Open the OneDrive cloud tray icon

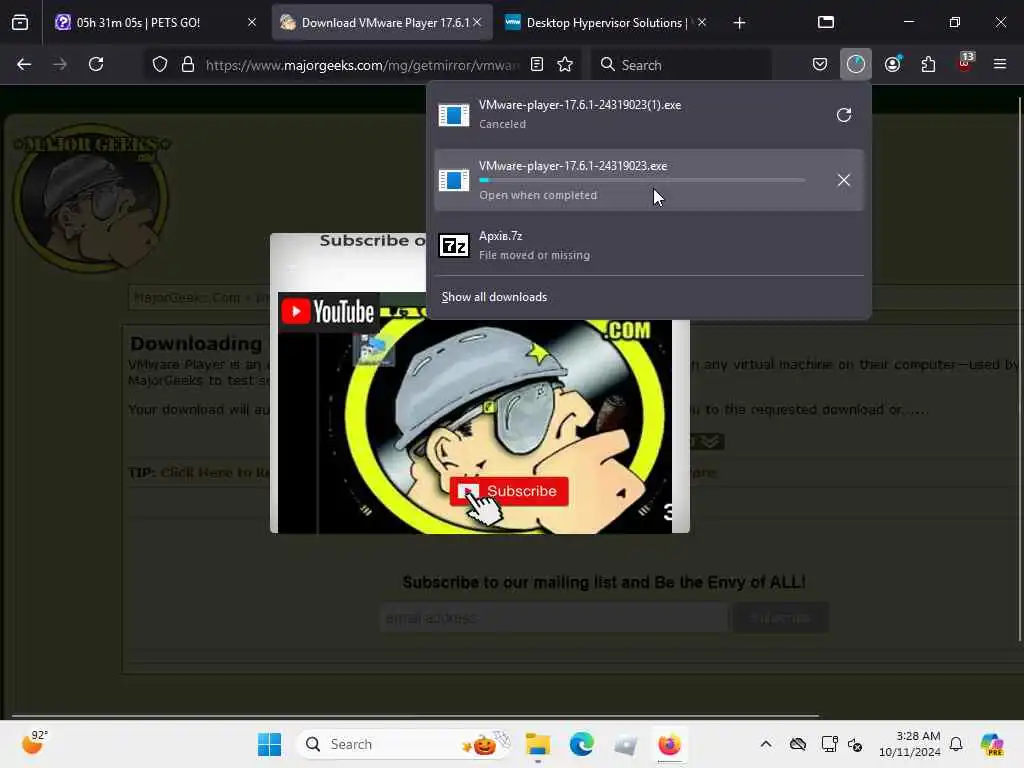798,744
